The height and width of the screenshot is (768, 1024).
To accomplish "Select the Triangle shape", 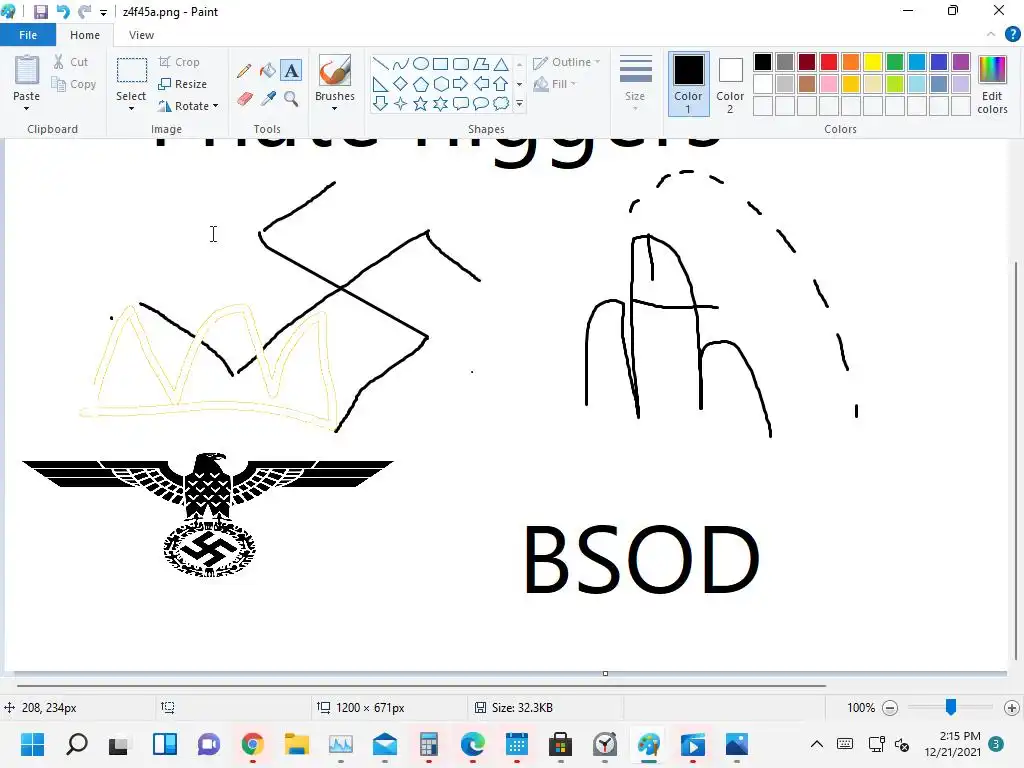I will pos(501,64).
